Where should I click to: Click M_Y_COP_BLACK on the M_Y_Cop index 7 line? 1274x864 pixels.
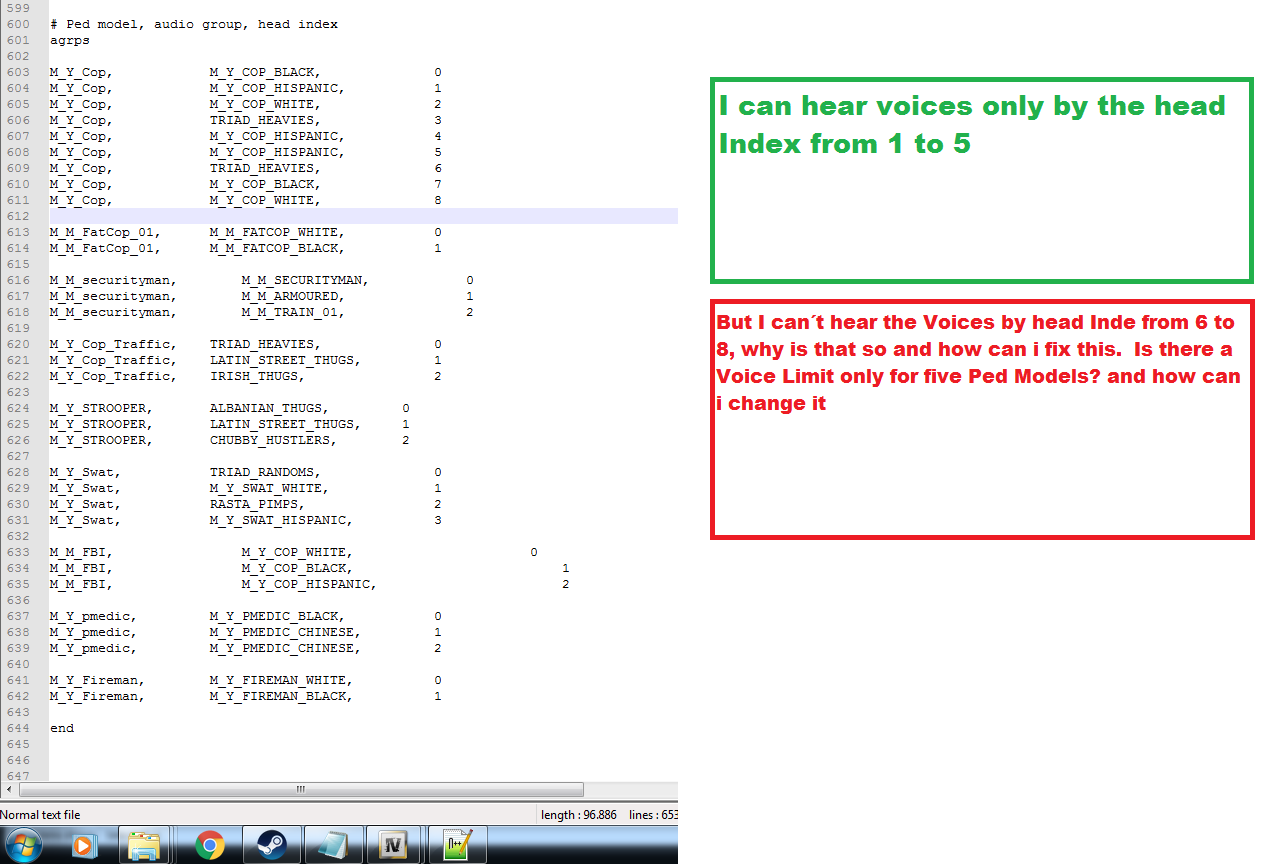pyautogui.click(x=266, y=184)
